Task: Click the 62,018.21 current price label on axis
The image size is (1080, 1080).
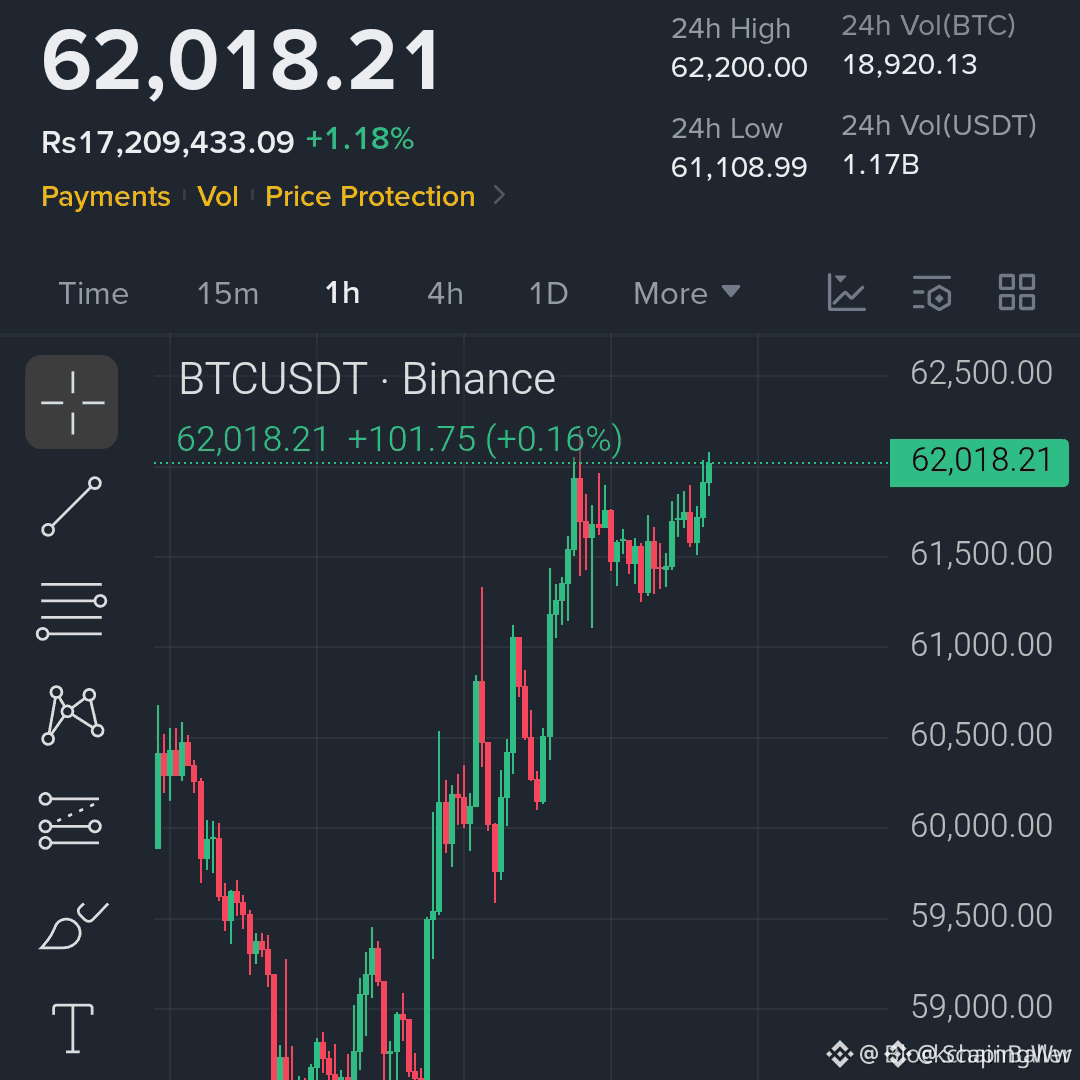Action: (979, 462)
